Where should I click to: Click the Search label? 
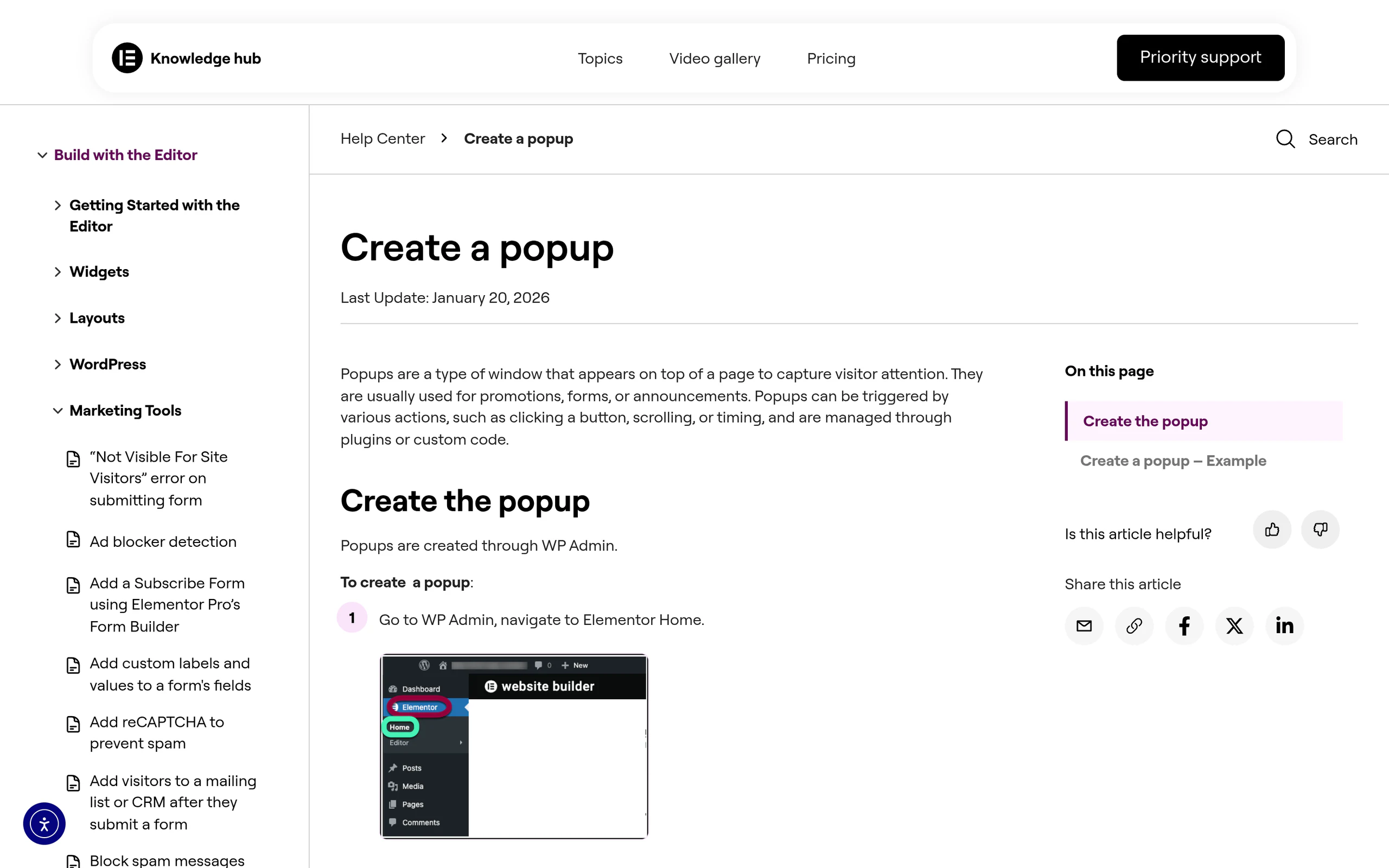[1333, 139]
